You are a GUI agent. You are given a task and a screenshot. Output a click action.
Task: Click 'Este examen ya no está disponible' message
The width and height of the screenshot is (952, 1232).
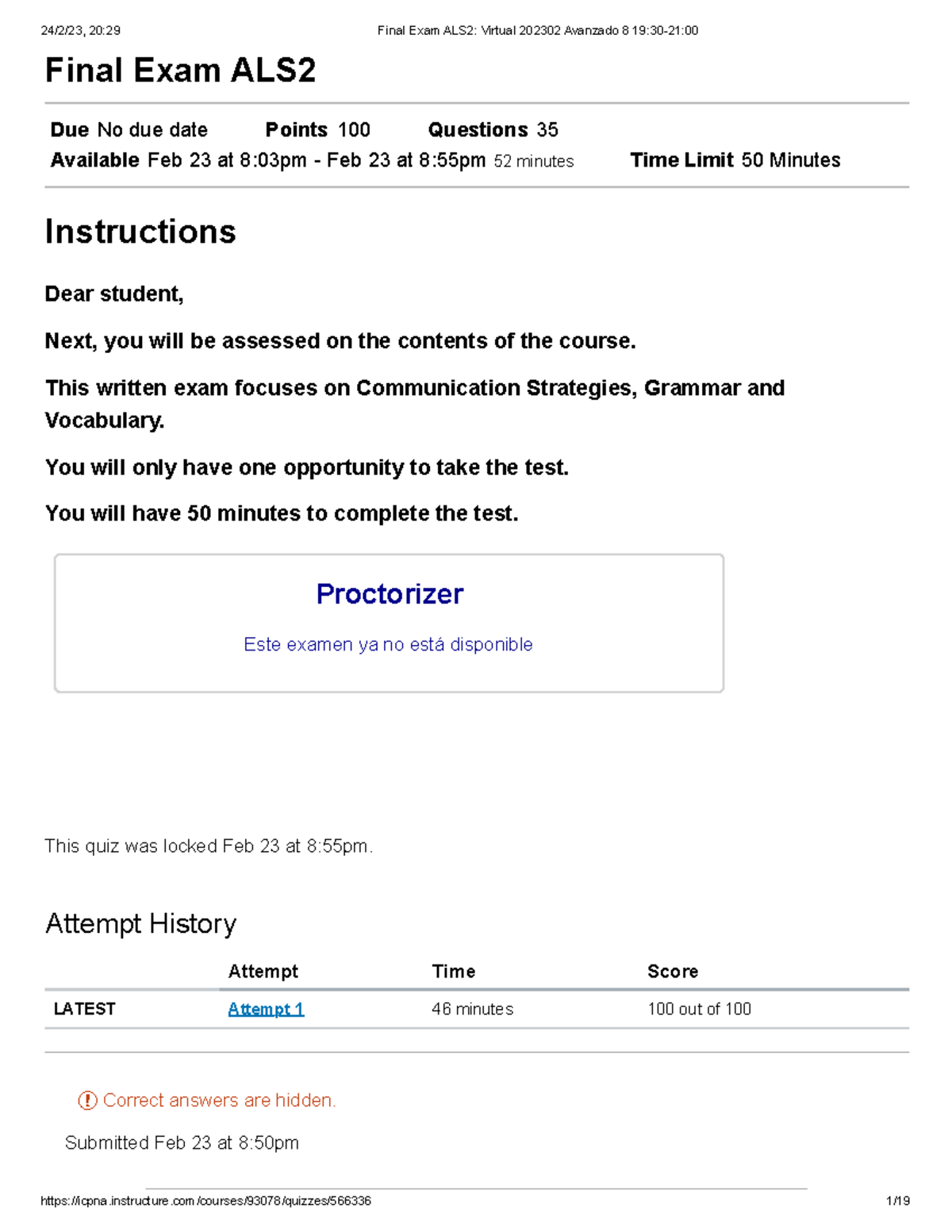pyautogui.click(x=388, y=644)
